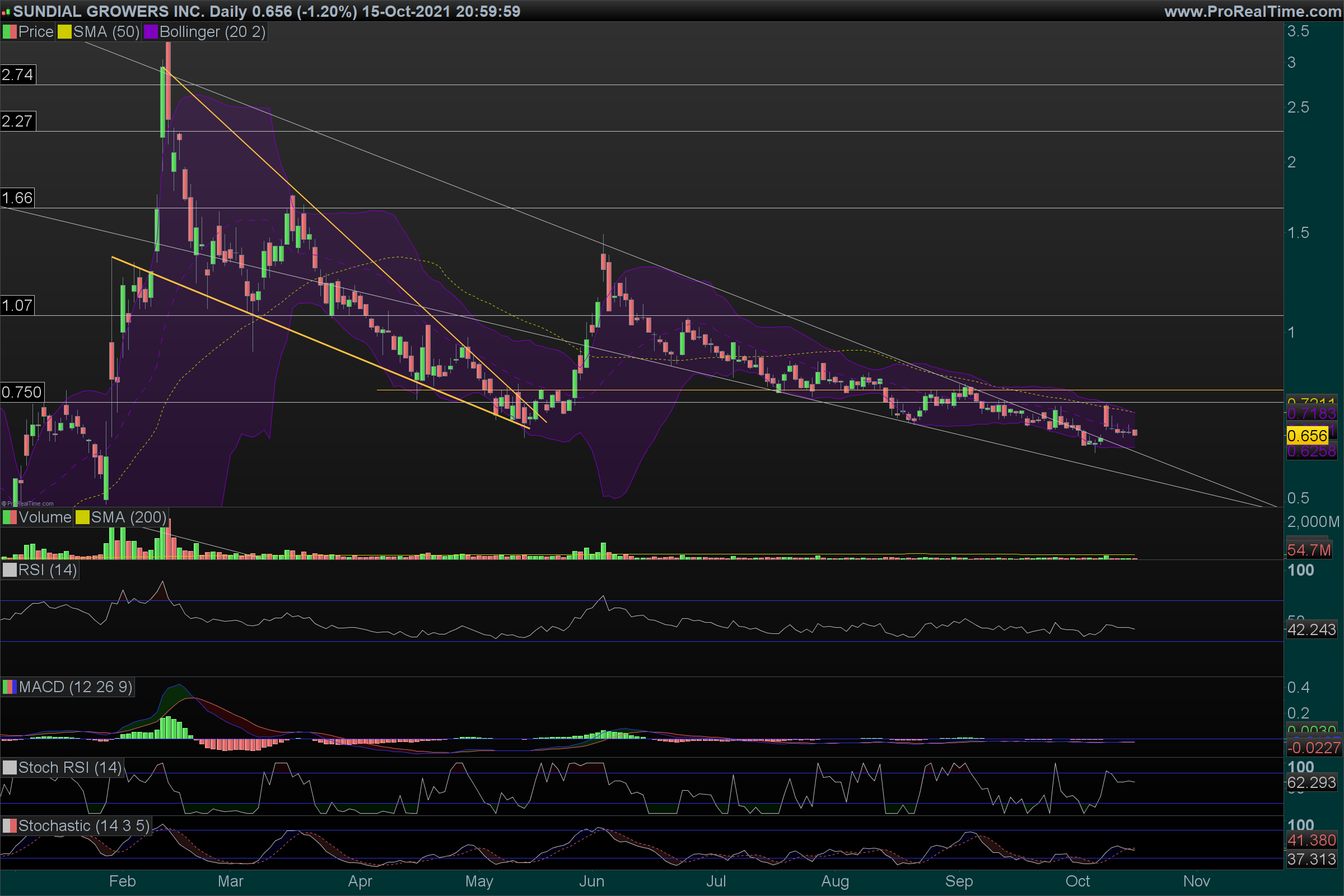
Task: Click the 42.243 RSI value tag
Action: pos(1311,629)
